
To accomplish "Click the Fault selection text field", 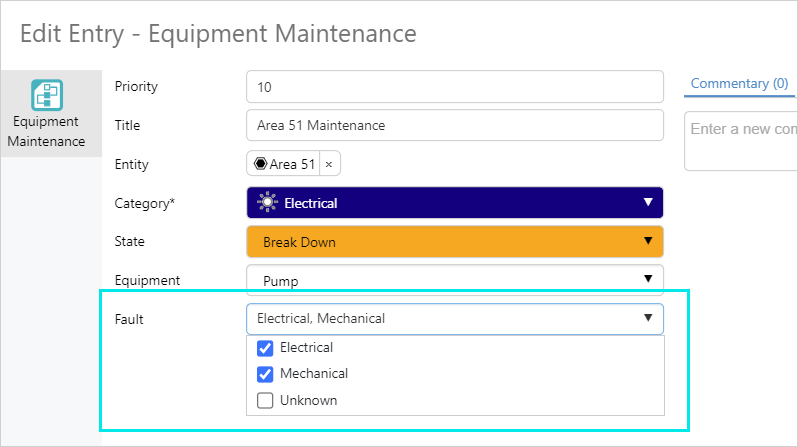I will click(x=440, y=319).
